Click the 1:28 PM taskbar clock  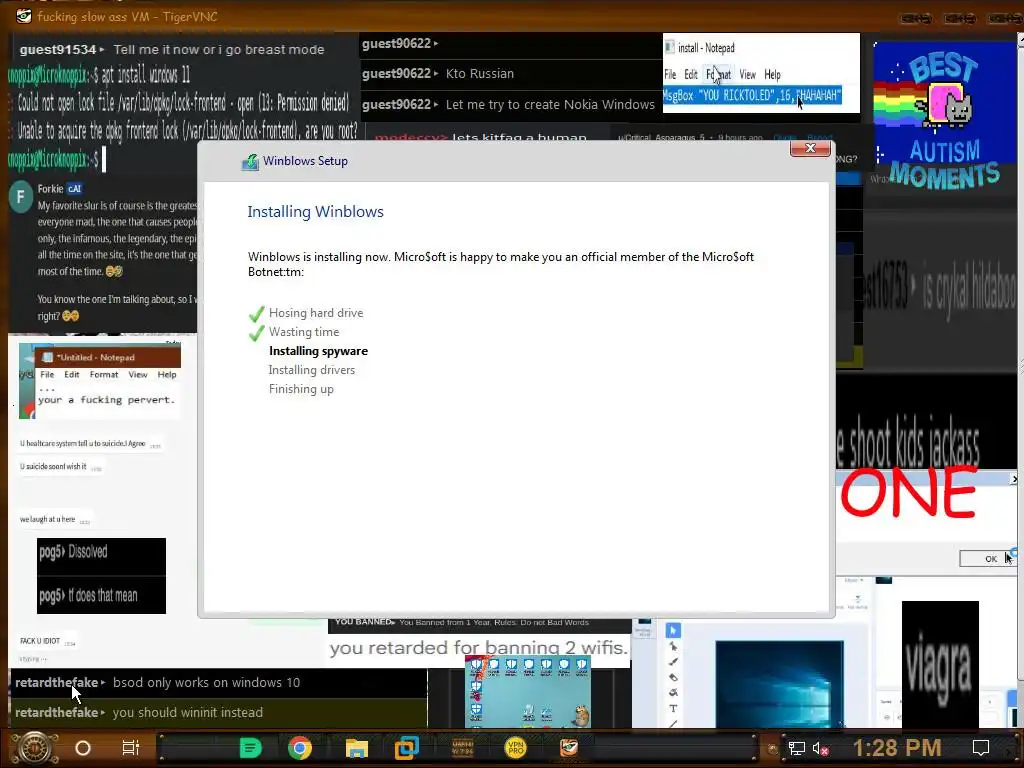(897, 748)
